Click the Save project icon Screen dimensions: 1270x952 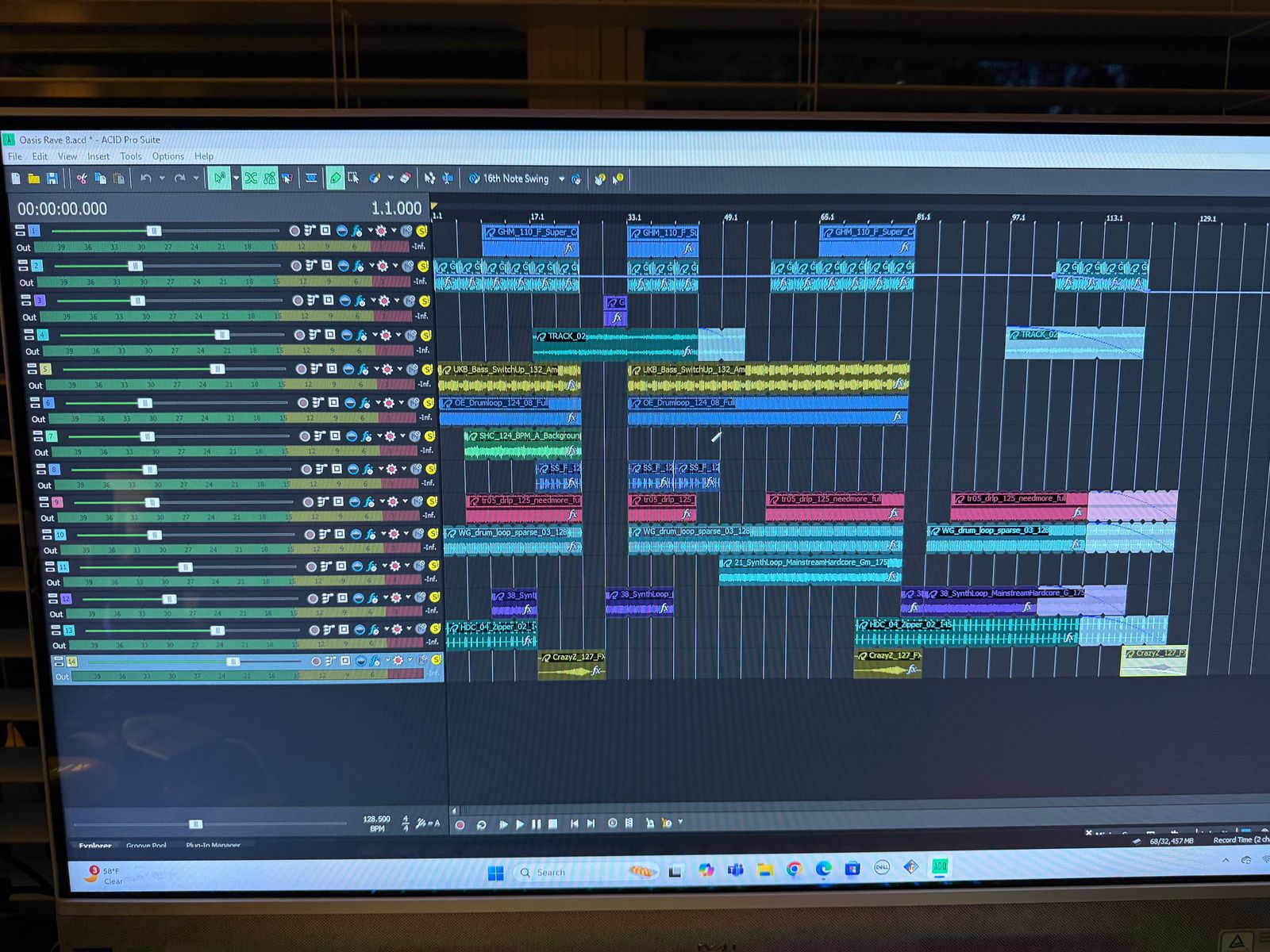click(x=52, y=178)
